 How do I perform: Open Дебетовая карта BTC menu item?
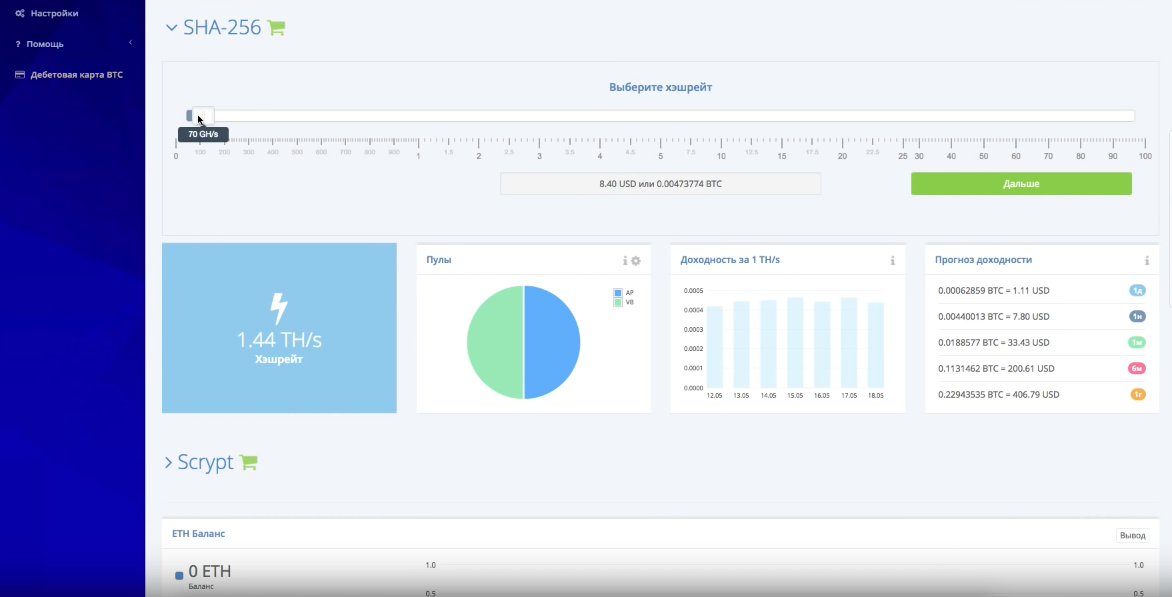pos(76,75)
